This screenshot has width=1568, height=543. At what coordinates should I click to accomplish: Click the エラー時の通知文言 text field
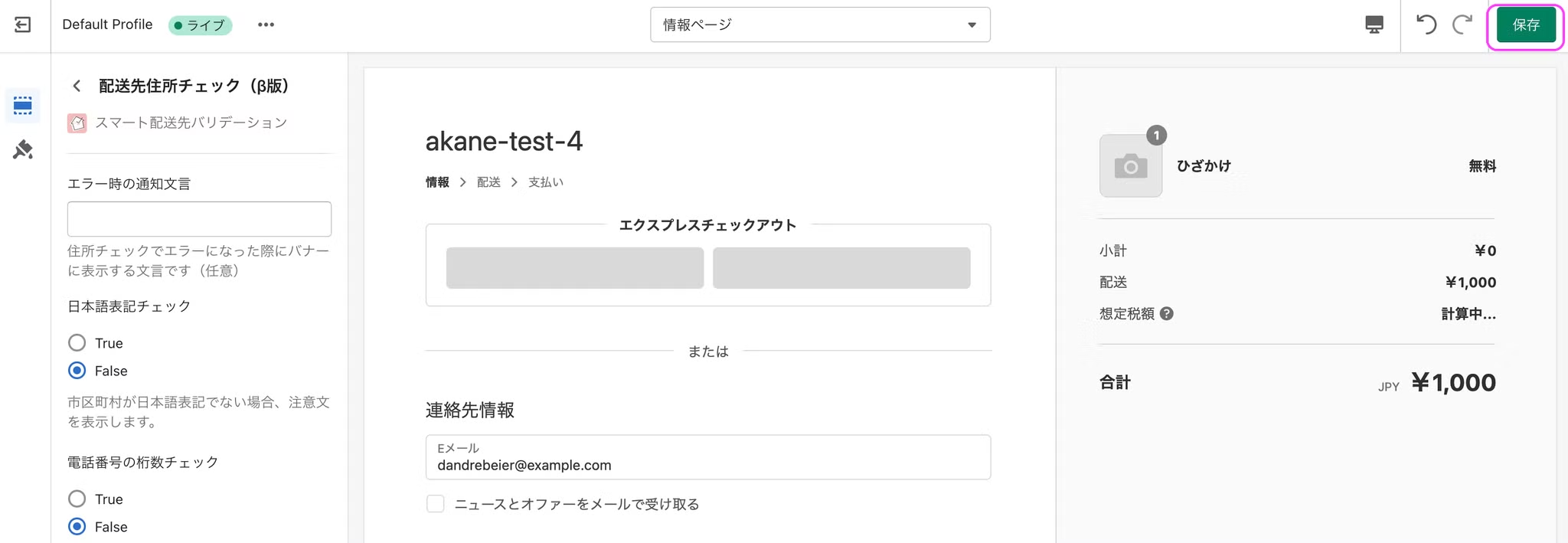click(199, 219)
